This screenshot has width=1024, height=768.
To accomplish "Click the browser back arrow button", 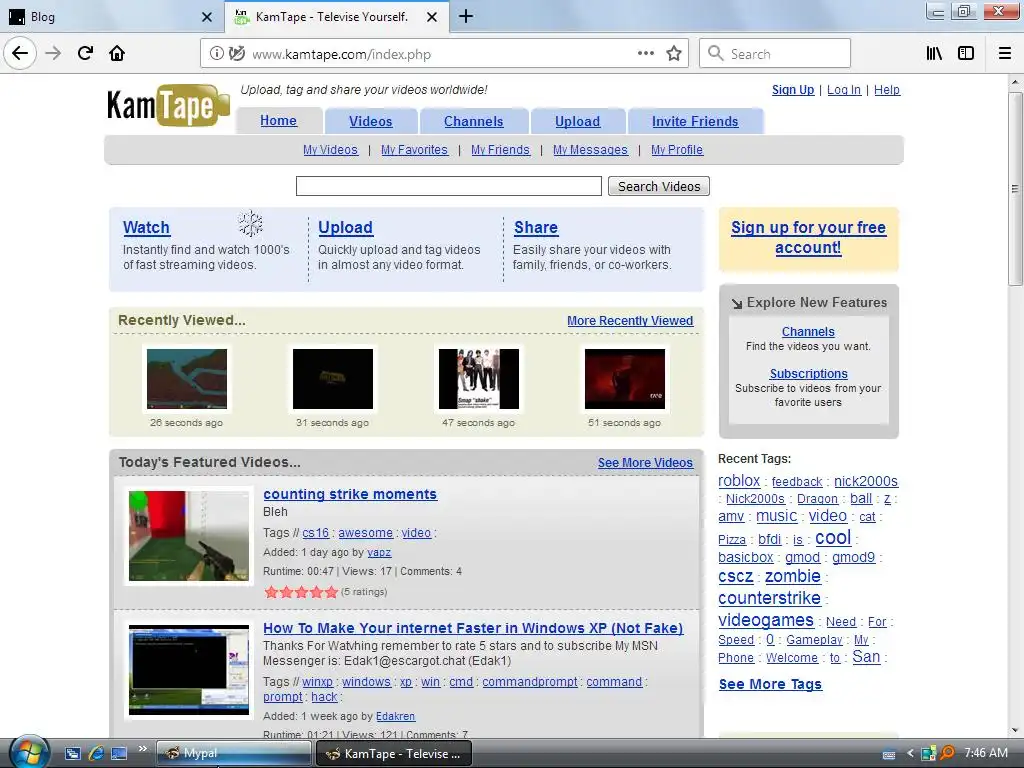I will (20, 54).
